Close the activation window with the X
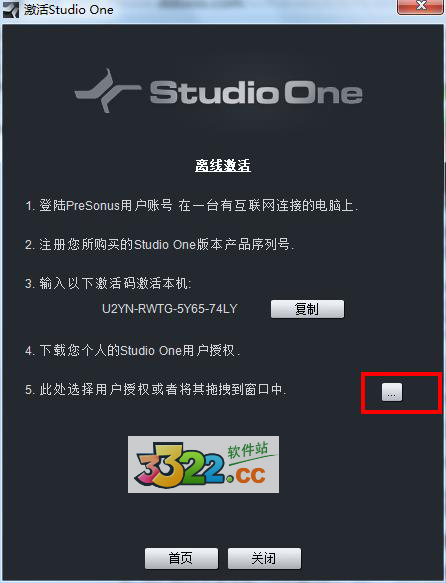The height and width of the screenshot is (583, 446). 420,6
